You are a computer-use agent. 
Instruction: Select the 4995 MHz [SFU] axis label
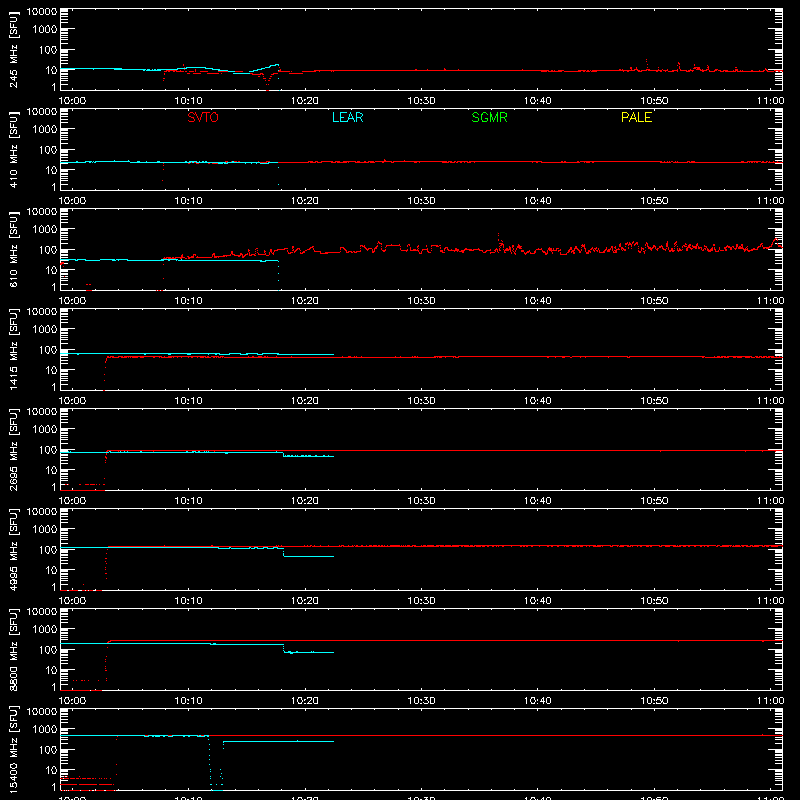click(x=13, y=549)
